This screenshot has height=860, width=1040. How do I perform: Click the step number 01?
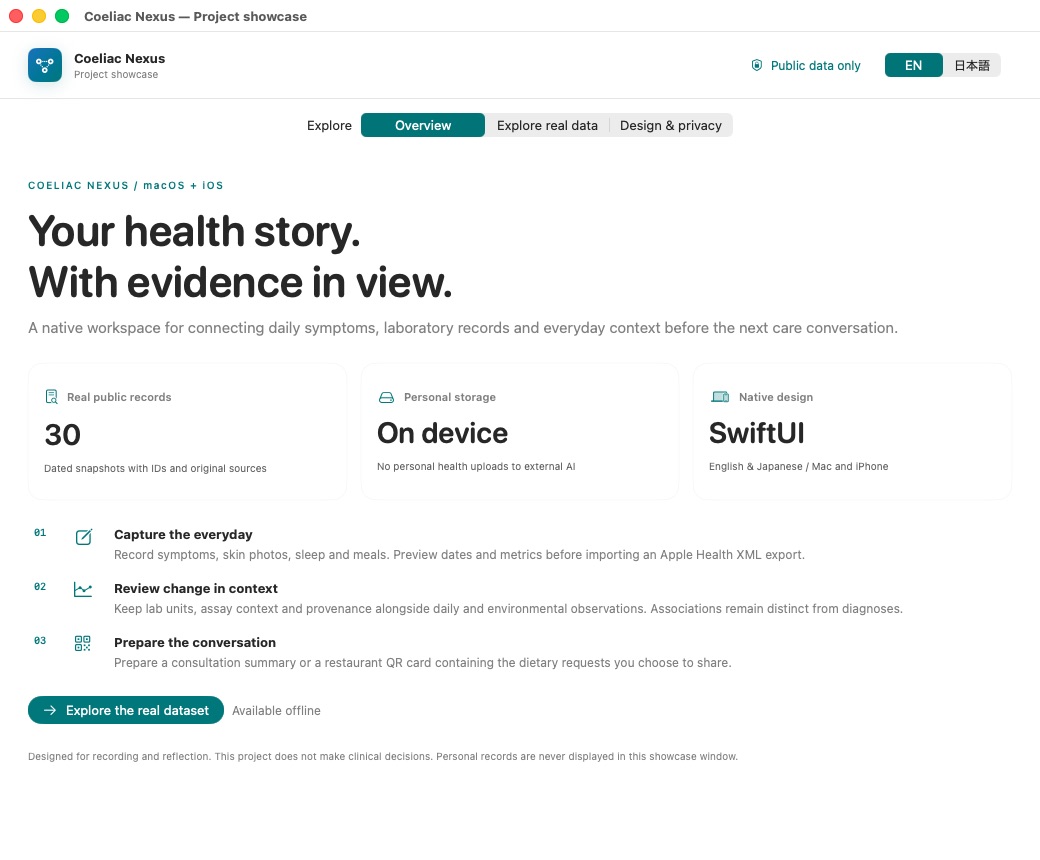(x=40, y=532)
